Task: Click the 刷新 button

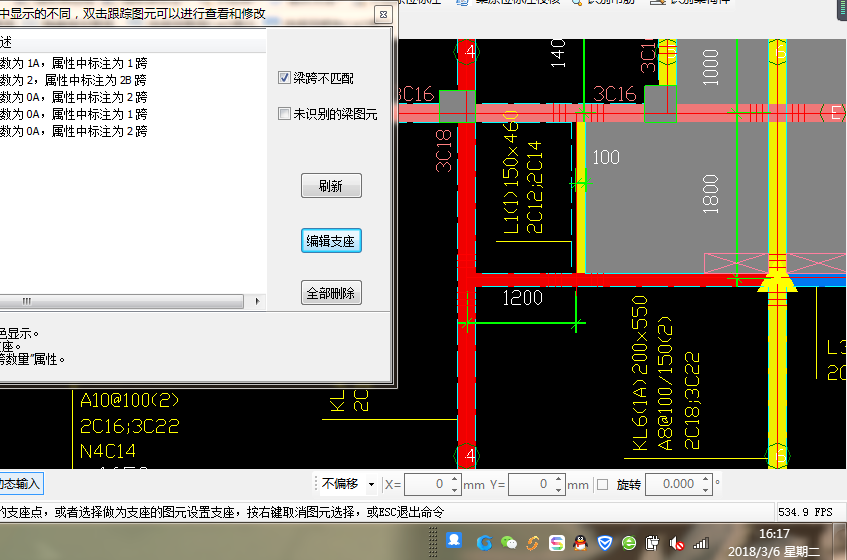Action: (x=331, y=186)
